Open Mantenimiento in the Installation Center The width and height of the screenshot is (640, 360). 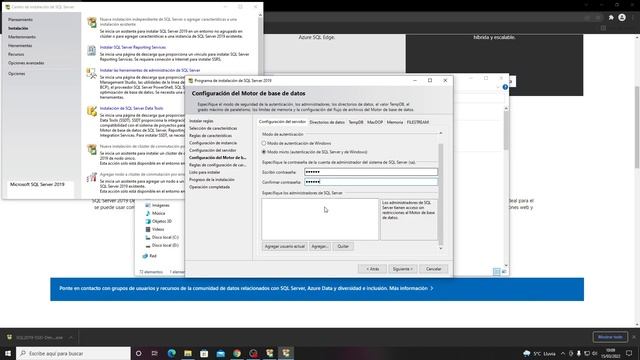(22, 37)
